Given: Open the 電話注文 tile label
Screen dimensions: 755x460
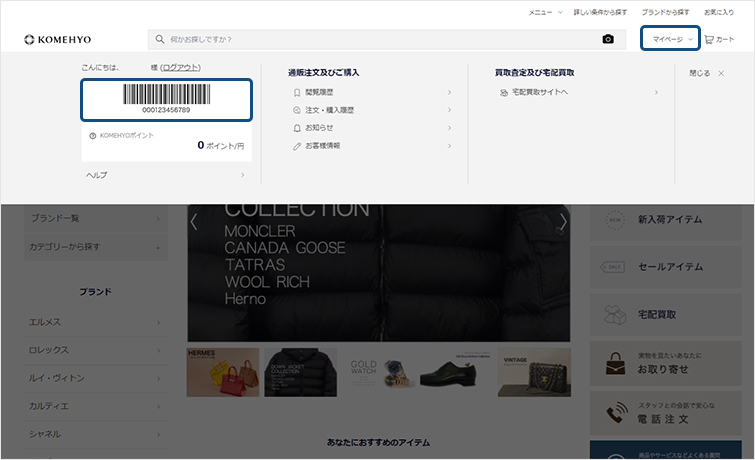Looking at the screenshot, I should point(663,419).
